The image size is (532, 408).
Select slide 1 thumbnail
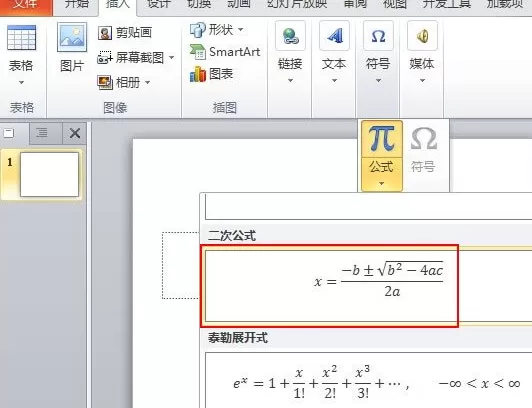(x=50, y=174)
